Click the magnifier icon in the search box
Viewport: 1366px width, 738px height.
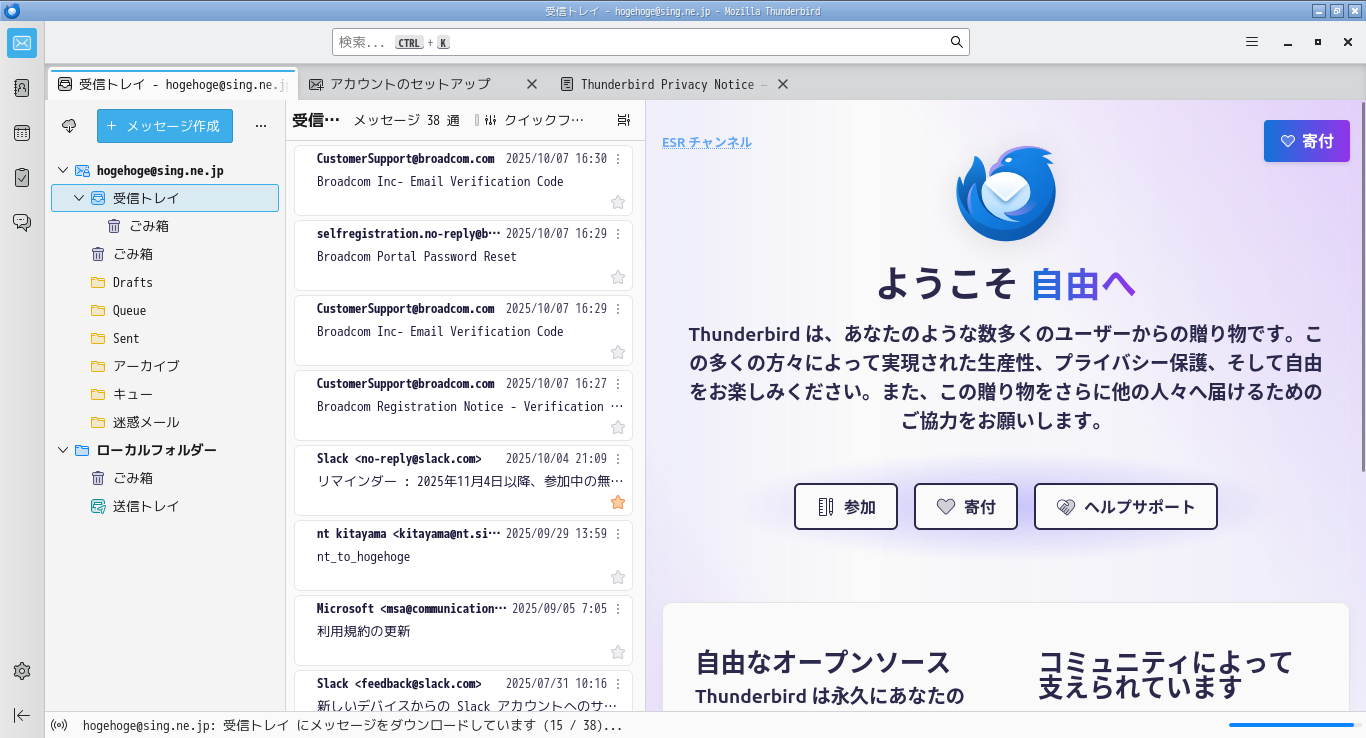[x=956, y=42]
